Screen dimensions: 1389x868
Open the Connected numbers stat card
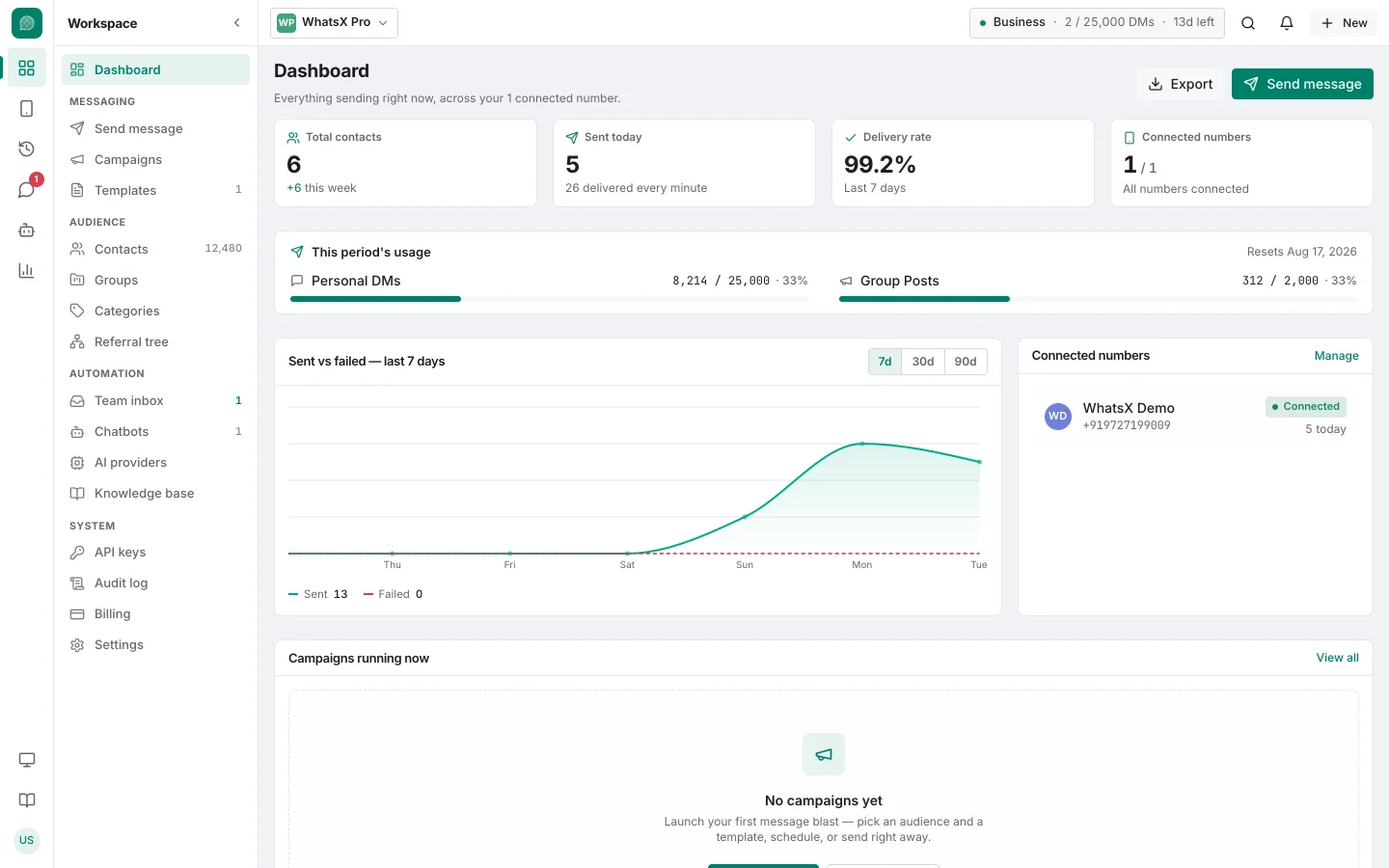pos(1241,163)
